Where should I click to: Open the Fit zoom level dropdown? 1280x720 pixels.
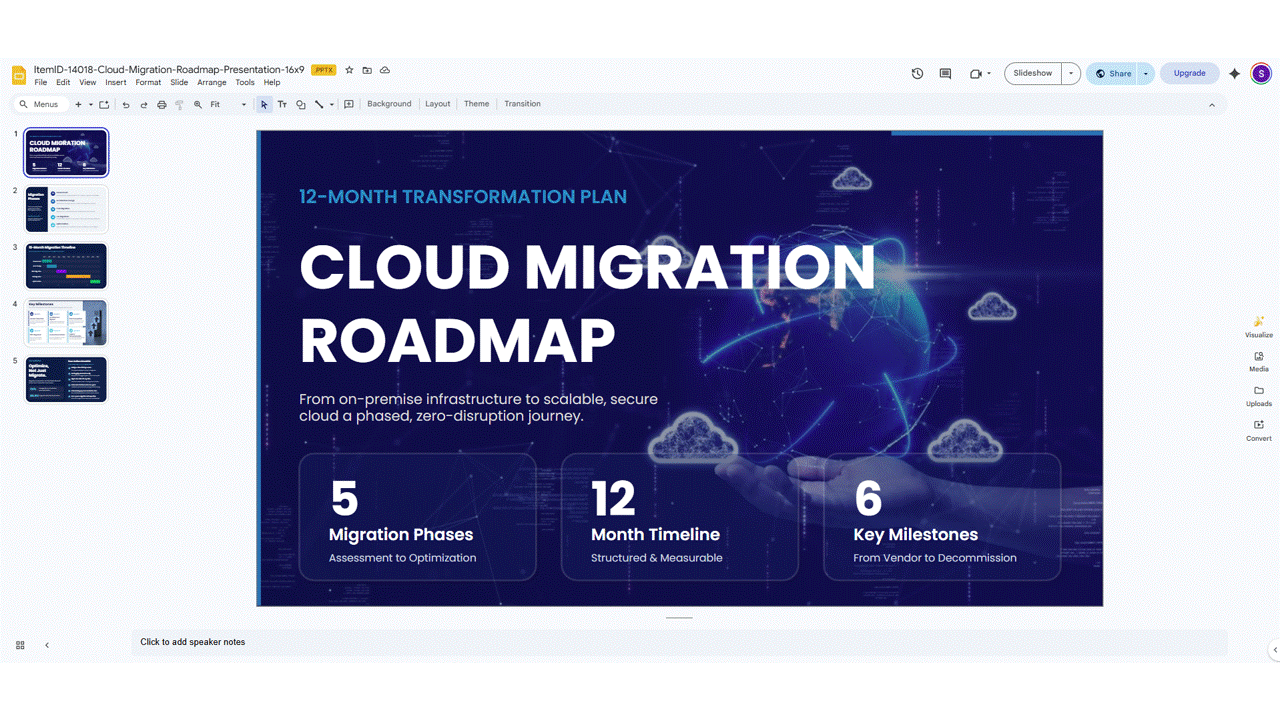[x=228, y=104]
